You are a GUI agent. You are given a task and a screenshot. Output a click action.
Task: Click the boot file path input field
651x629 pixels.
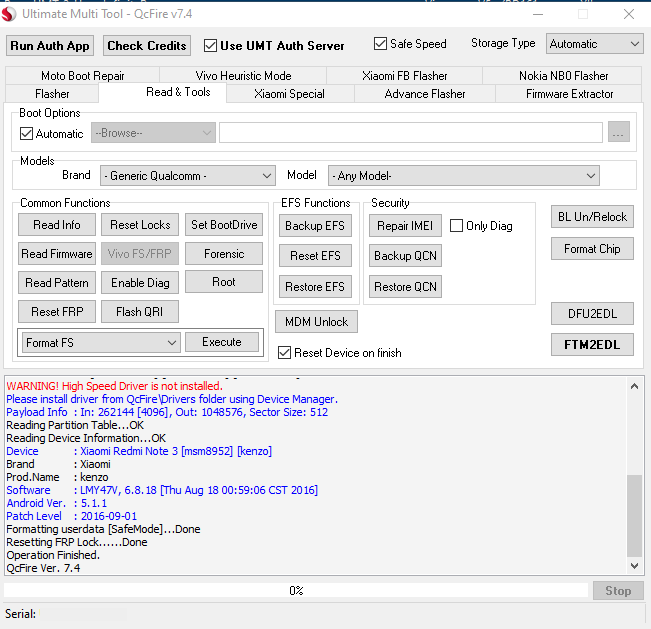[x=411, y=132]
